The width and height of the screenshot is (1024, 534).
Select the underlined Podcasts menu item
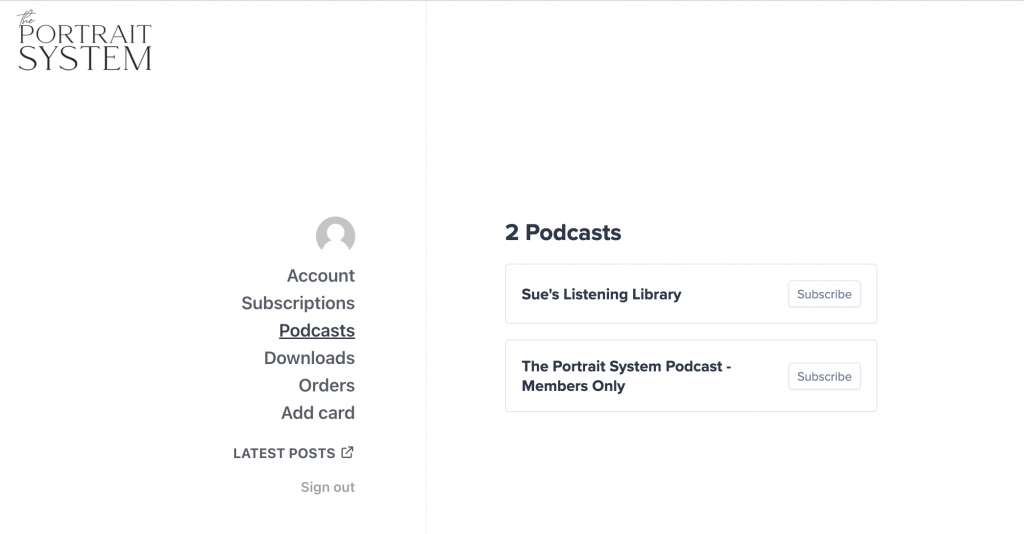(x=317, y=330)
